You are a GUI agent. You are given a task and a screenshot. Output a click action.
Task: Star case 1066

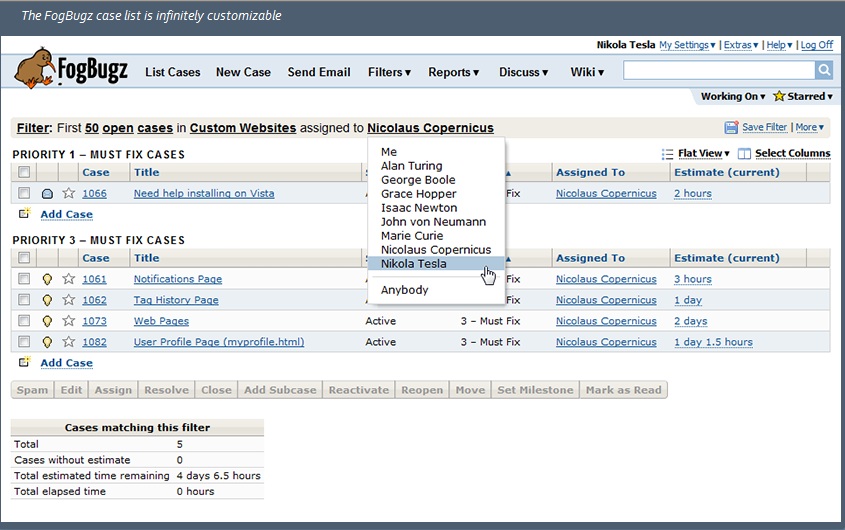(x=68, y=193)
